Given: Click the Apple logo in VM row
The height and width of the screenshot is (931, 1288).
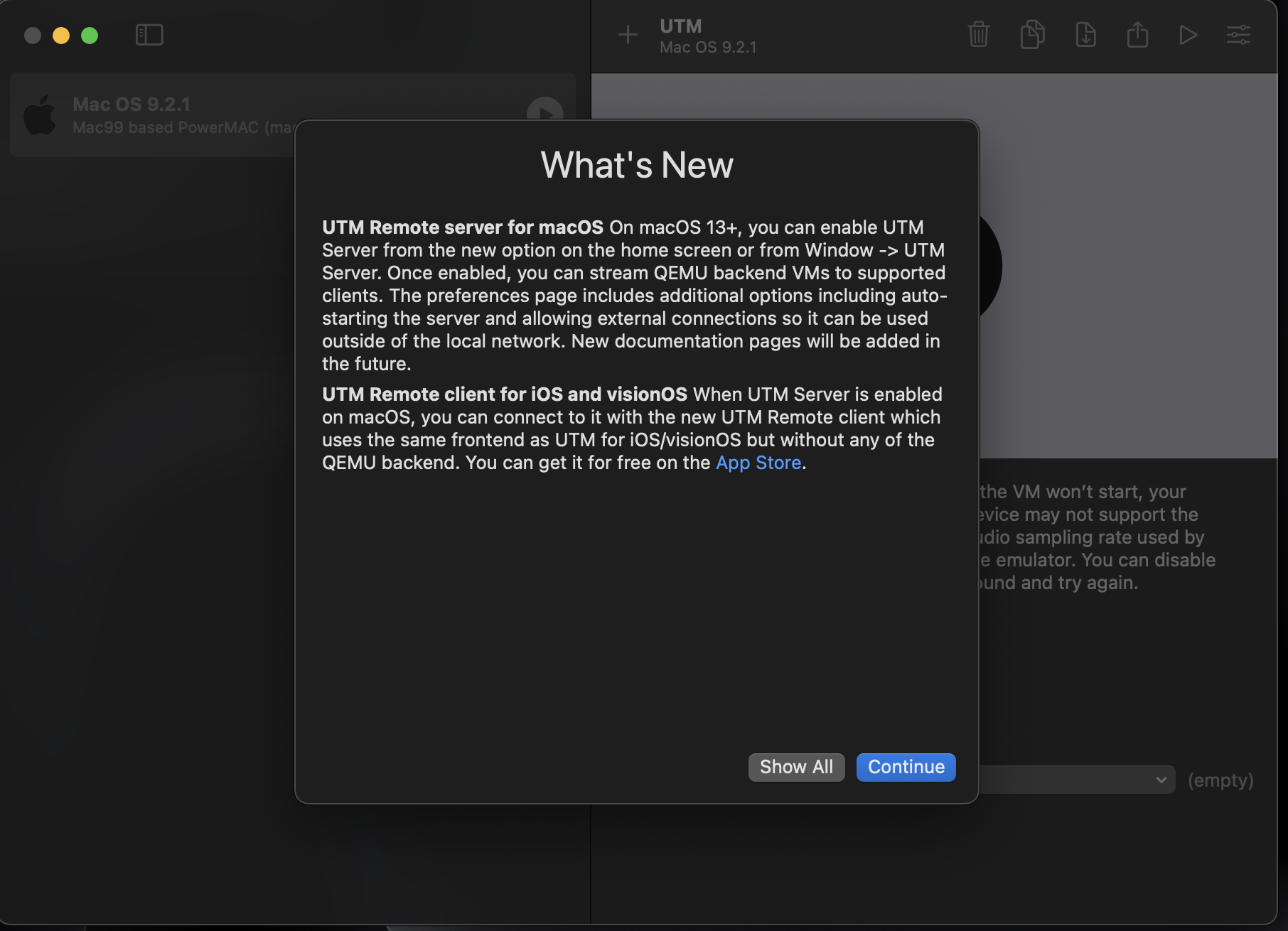Looking at the screenshot, I should 40,115.
